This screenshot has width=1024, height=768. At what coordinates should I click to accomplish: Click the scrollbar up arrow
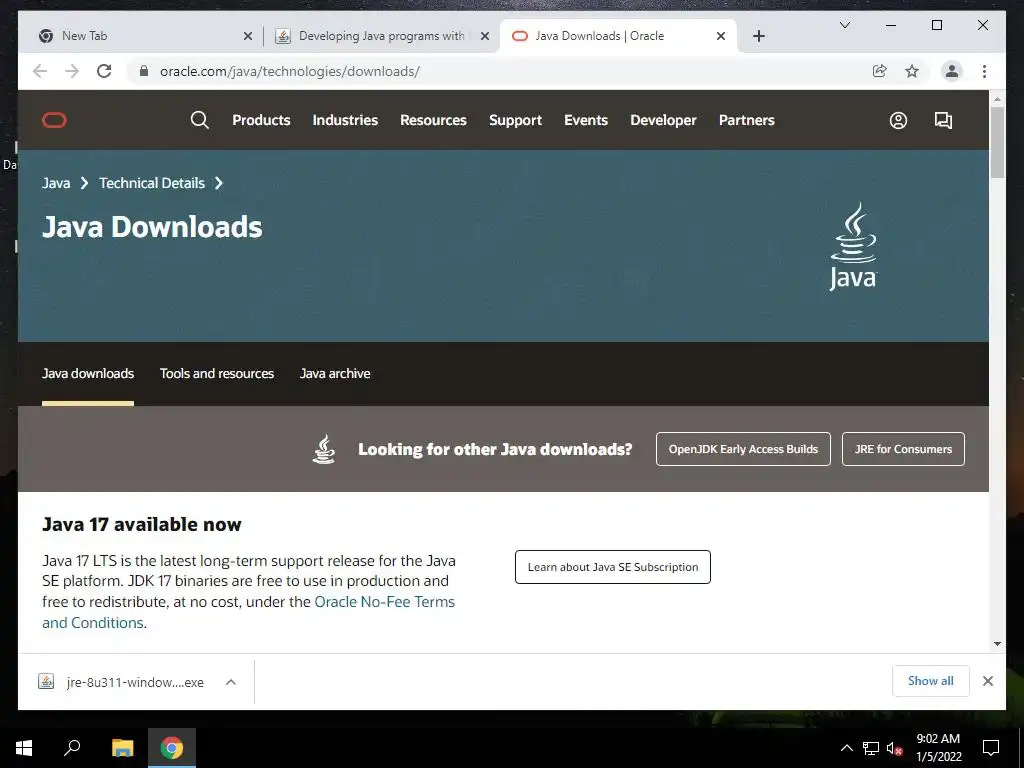coord(997,99)
